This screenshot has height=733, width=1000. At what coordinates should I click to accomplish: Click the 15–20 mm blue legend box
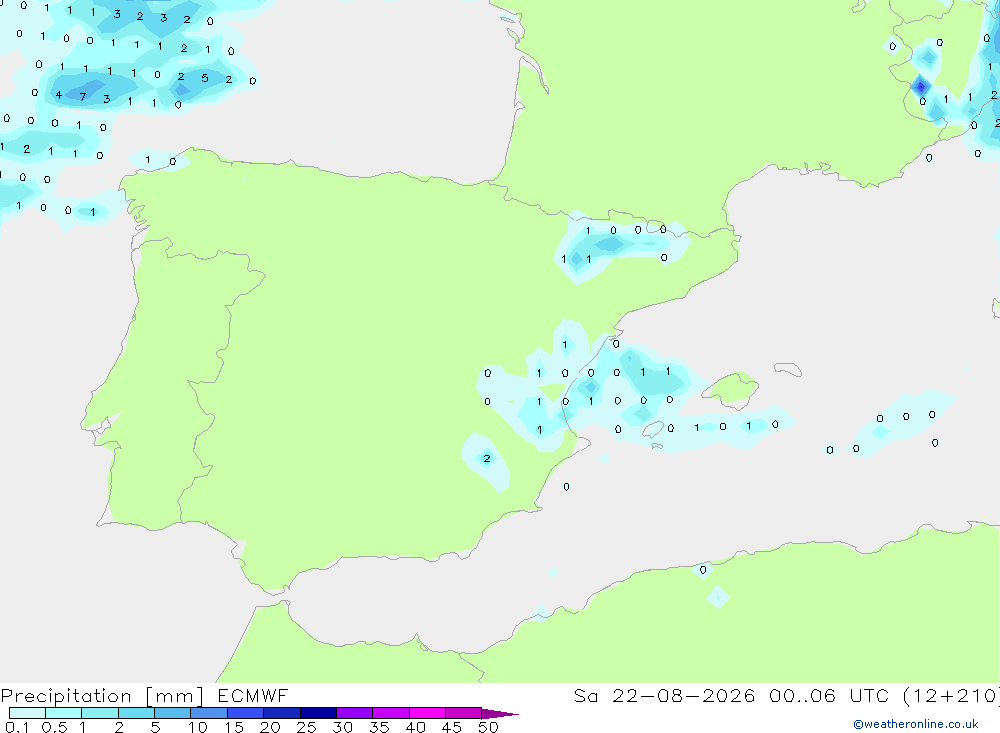(x=245, y=713)
